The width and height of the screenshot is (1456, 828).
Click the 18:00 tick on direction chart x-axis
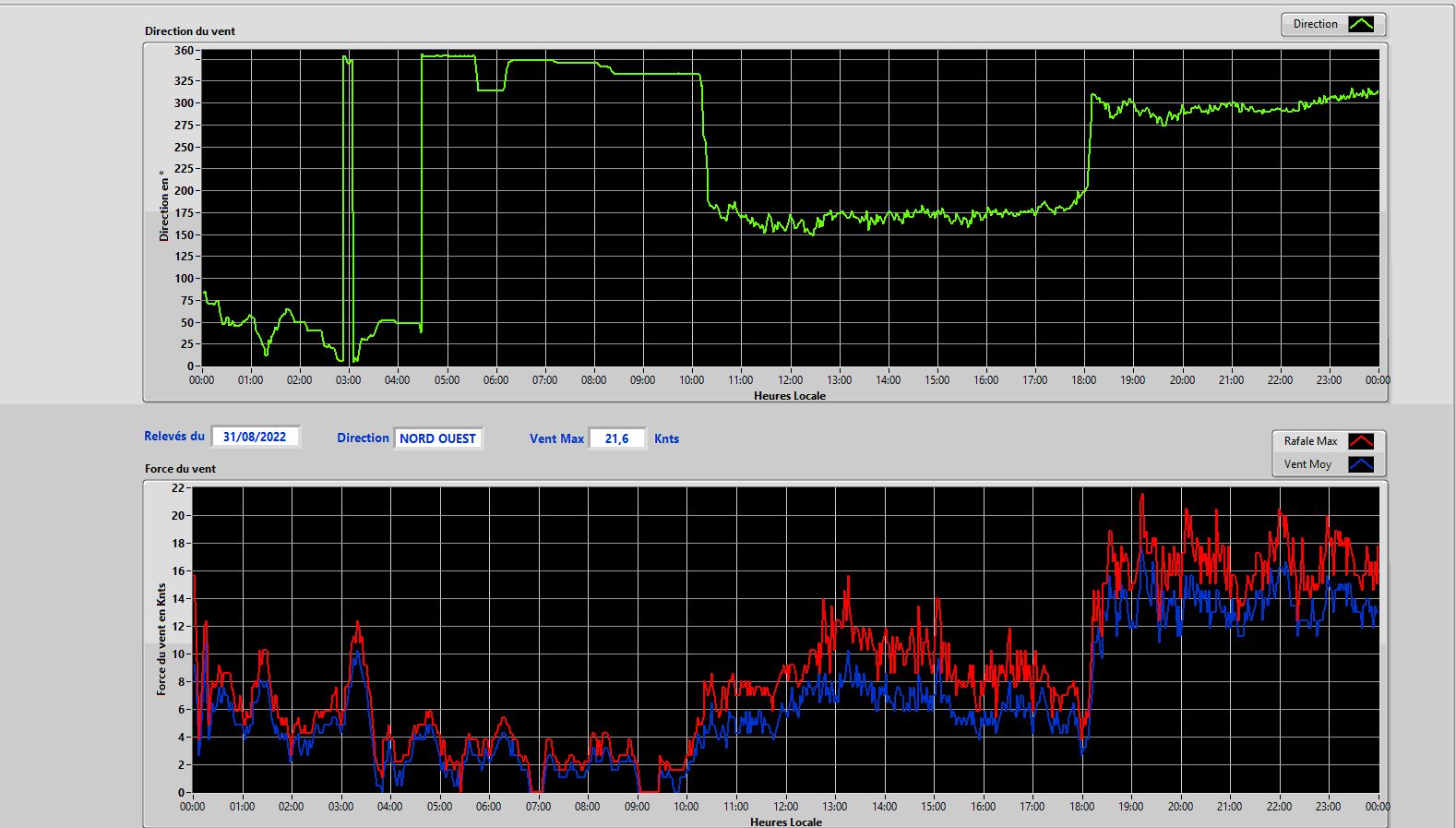[x=1084, y=380]
